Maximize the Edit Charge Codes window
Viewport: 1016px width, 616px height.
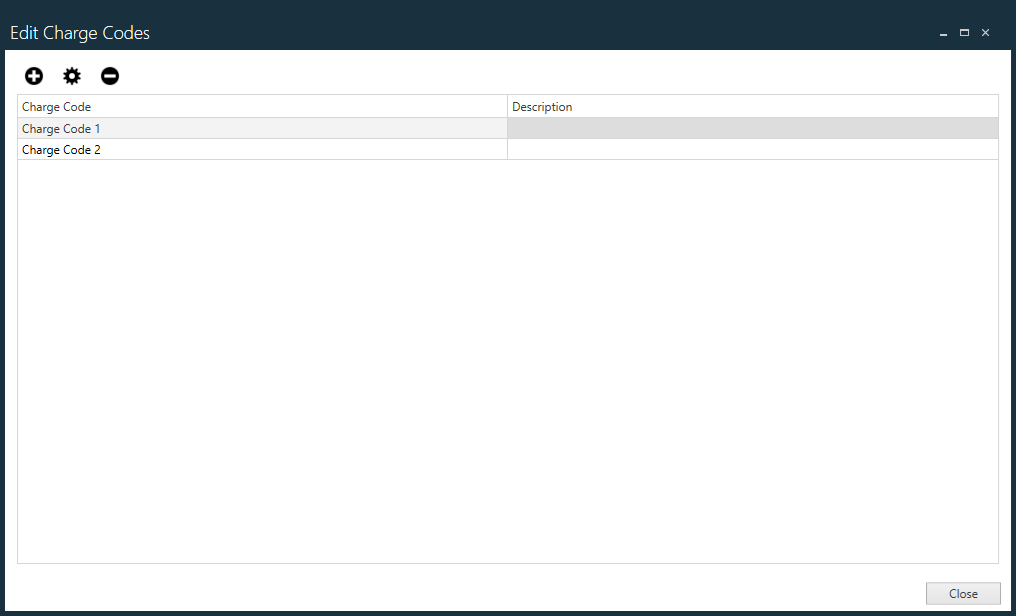click(x=964, y=33)
